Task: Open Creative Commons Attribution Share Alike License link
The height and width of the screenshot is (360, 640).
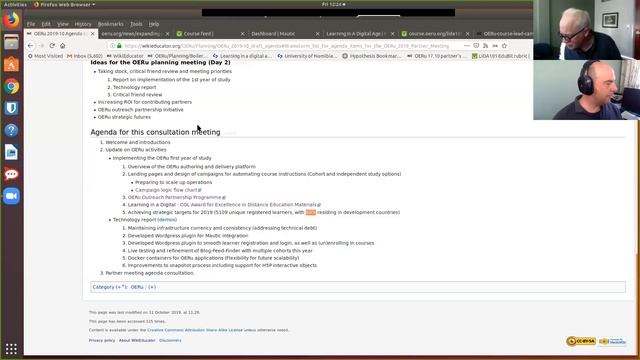Action: (195, 330)
